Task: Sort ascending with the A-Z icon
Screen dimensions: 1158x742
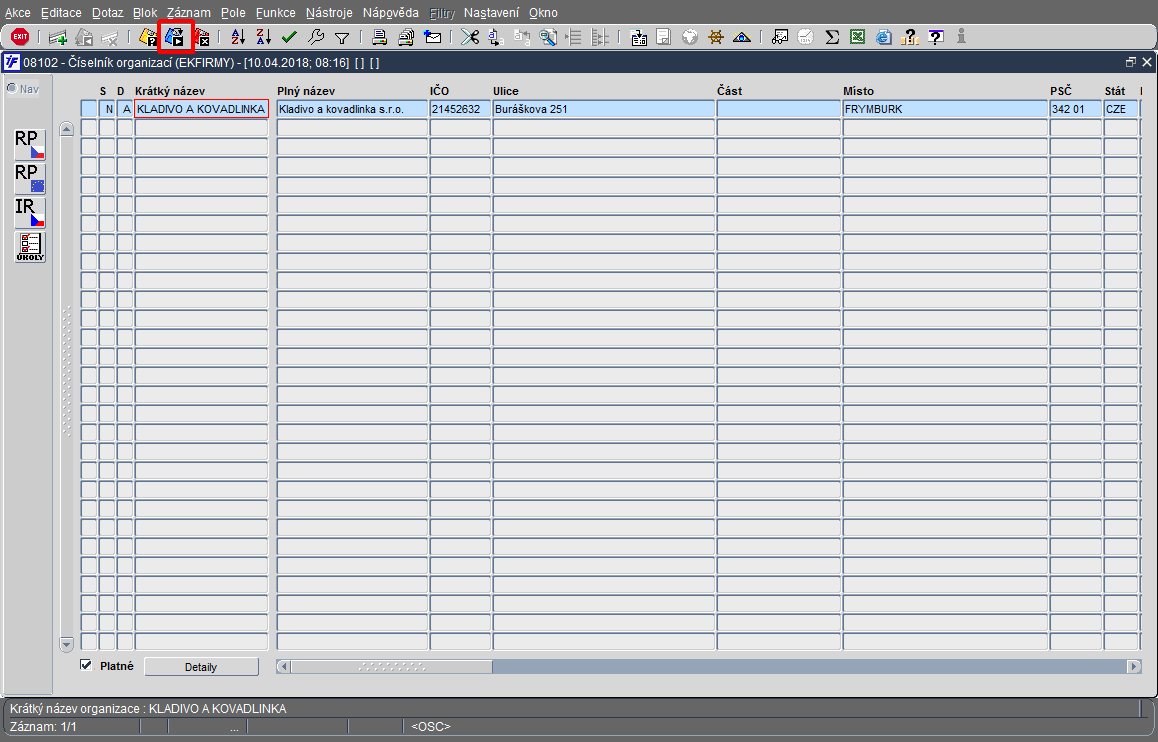Action: point(238,37)
